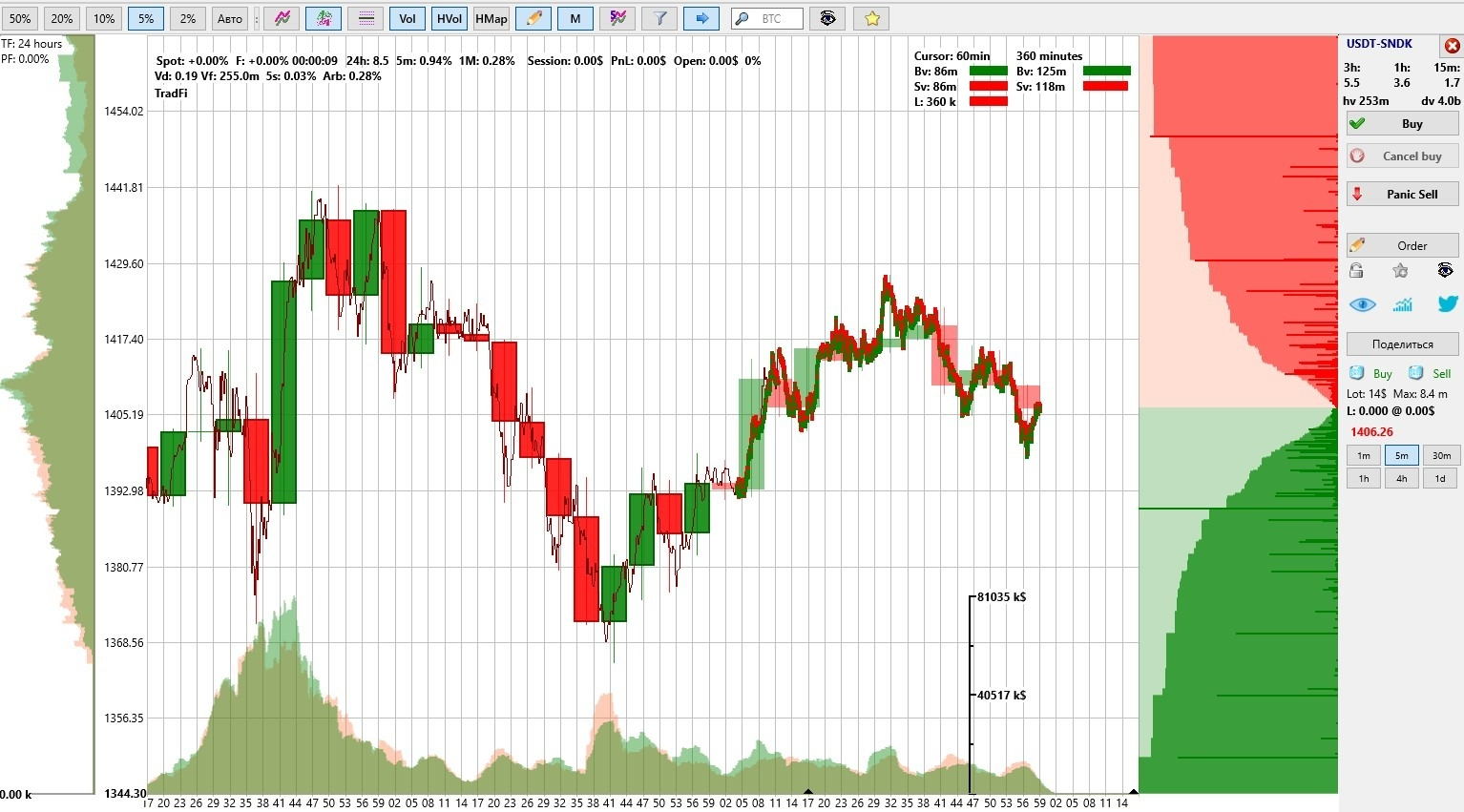The height and width of the screenshot is (812, 1464).
Task: Click the 40517 k$ volume scale label
Action: tap(1001, 696)
